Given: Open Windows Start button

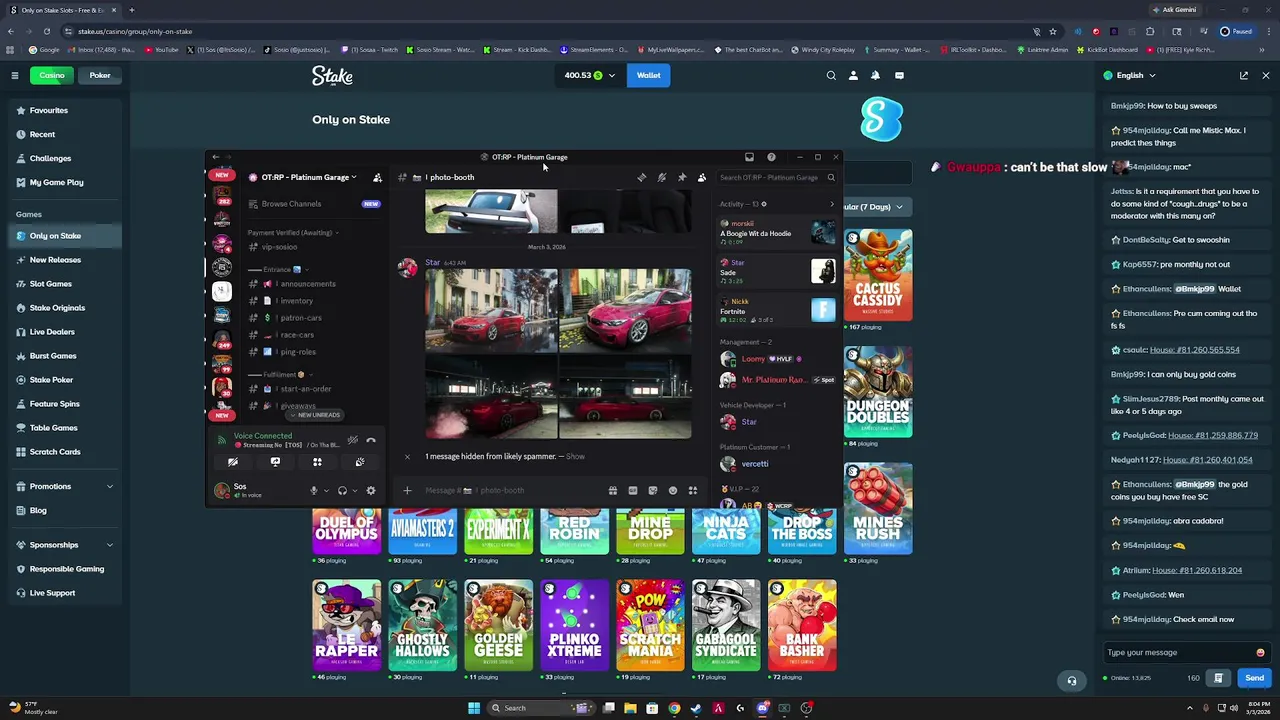Looking at the screenshot, I should click(474, 708).
